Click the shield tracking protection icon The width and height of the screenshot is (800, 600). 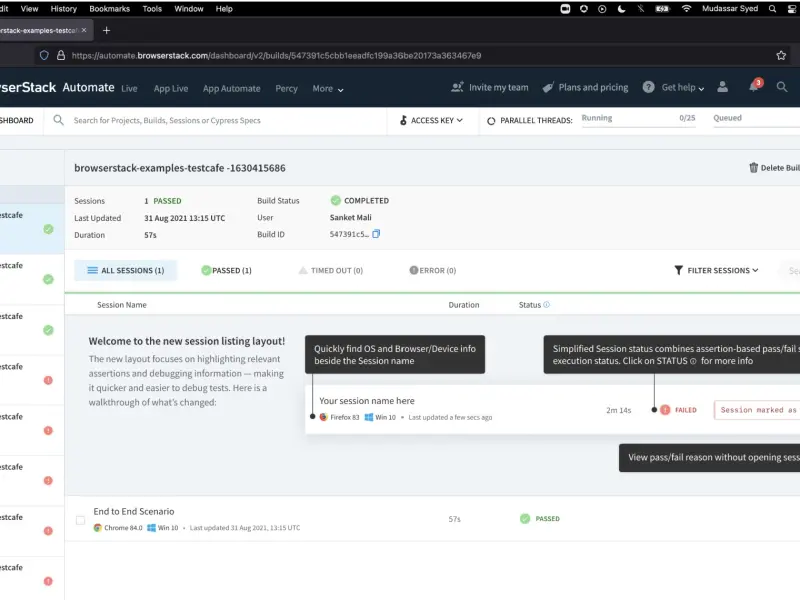point(44,55)
